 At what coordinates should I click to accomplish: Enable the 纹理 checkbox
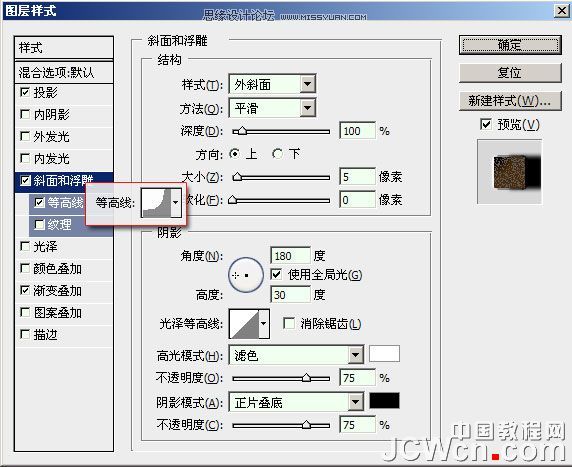pyautogui.click(x=39, y=224)
